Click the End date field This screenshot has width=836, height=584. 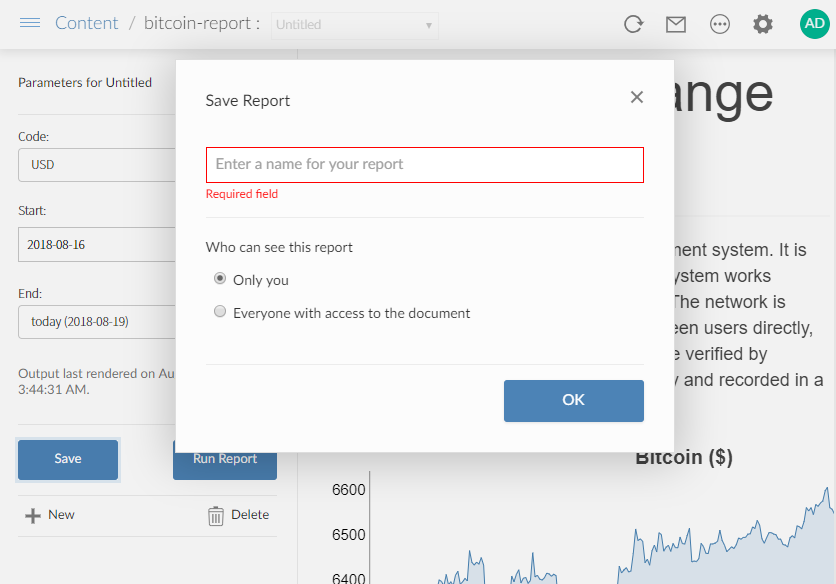(97, 322)
